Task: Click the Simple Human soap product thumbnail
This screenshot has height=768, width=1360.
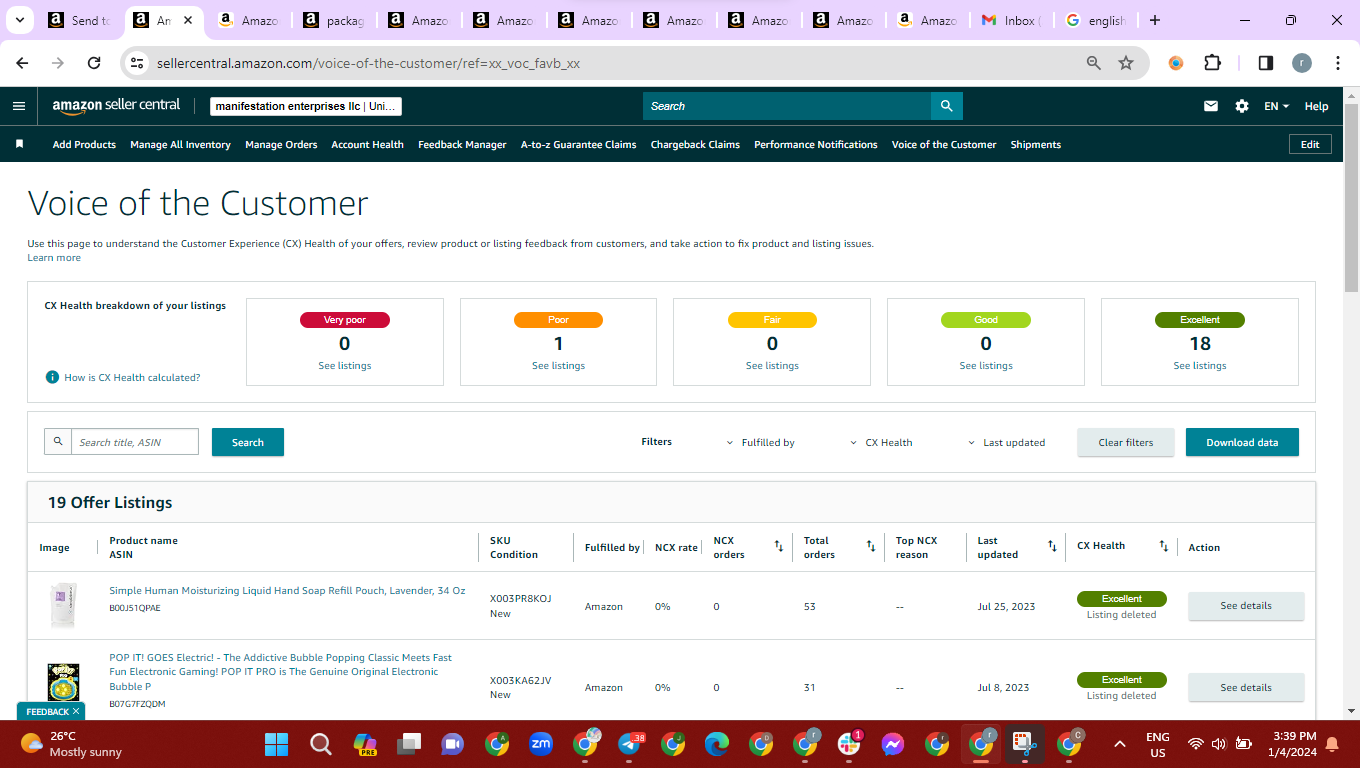Action: [x=63, y=606]
